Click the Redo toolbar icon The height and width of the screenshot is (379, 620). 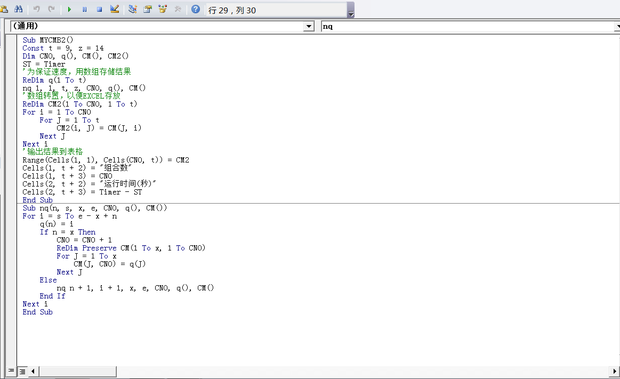(51, 9)
